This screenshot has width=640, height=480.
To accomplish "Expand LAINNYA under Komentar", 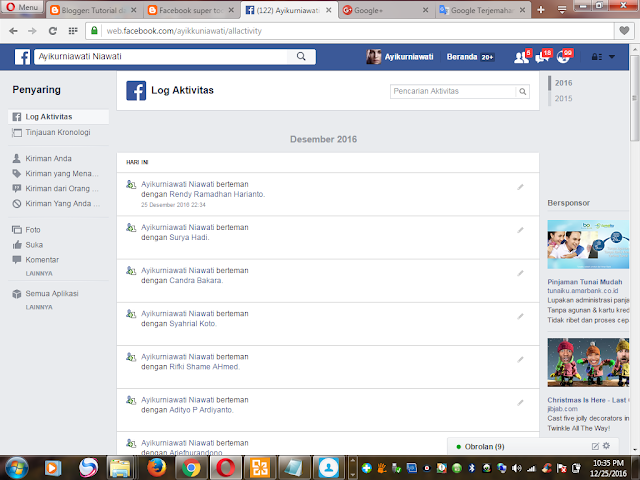I will [x=39, y=273].
